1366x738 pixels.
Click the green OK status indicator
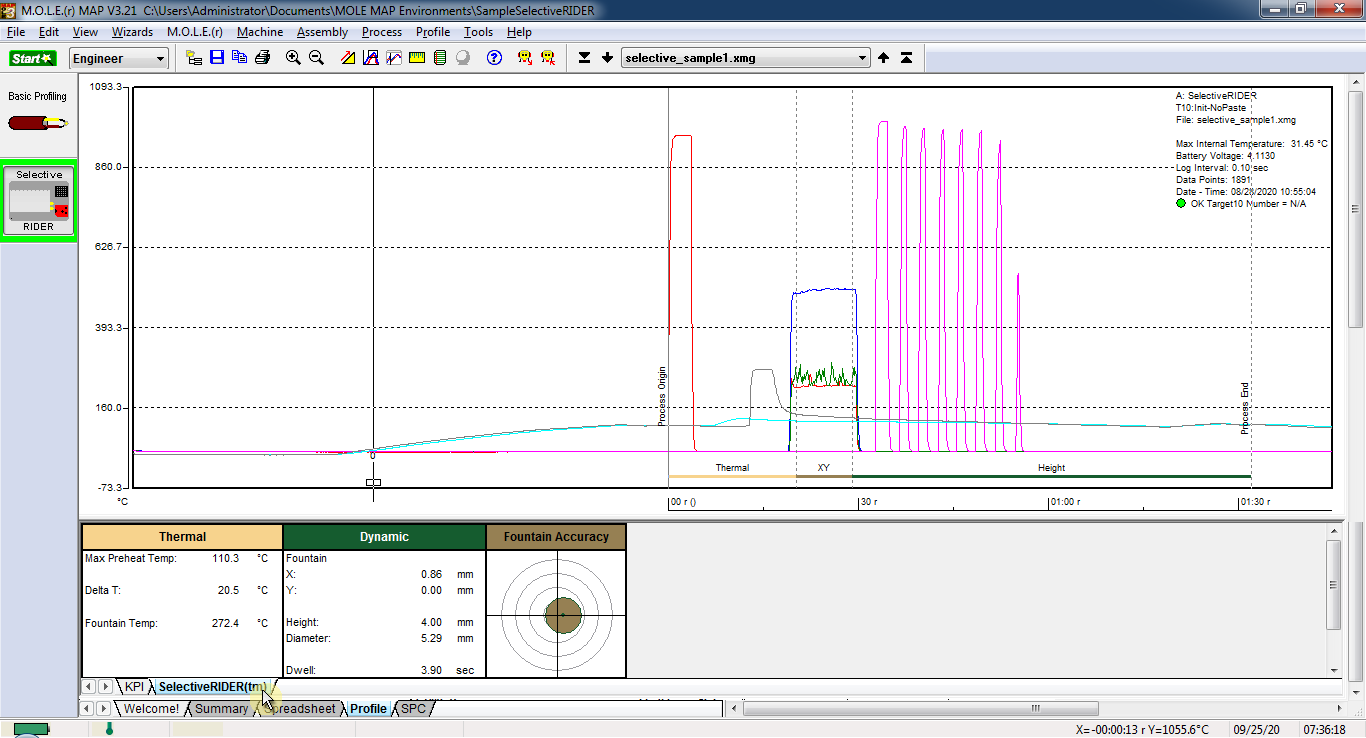click(x=1181, y=204)
